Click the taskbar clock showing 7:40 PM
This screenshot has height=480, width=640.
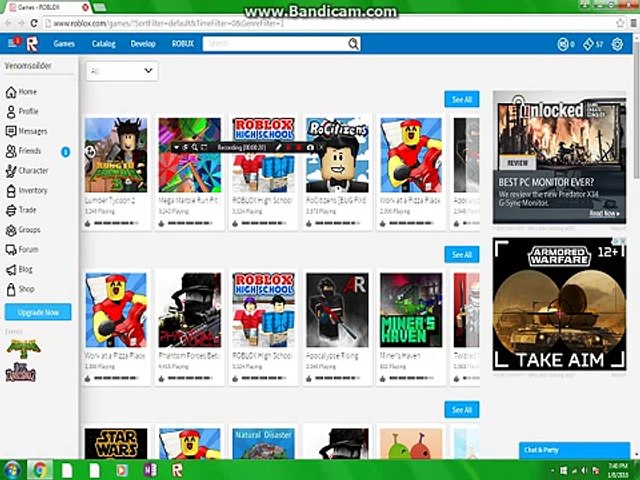(618, 470)
